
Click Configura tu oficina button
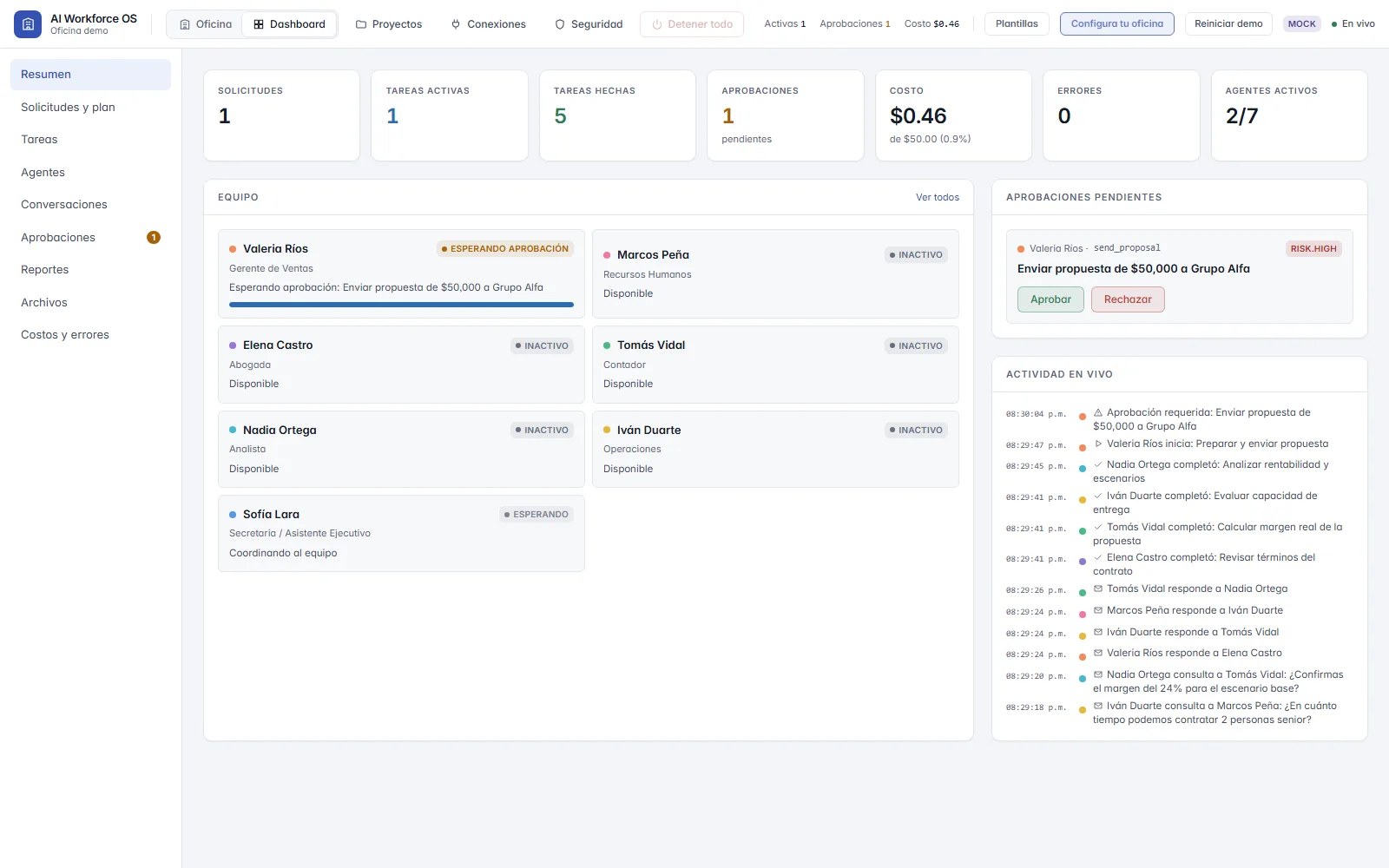point(1117,24)
